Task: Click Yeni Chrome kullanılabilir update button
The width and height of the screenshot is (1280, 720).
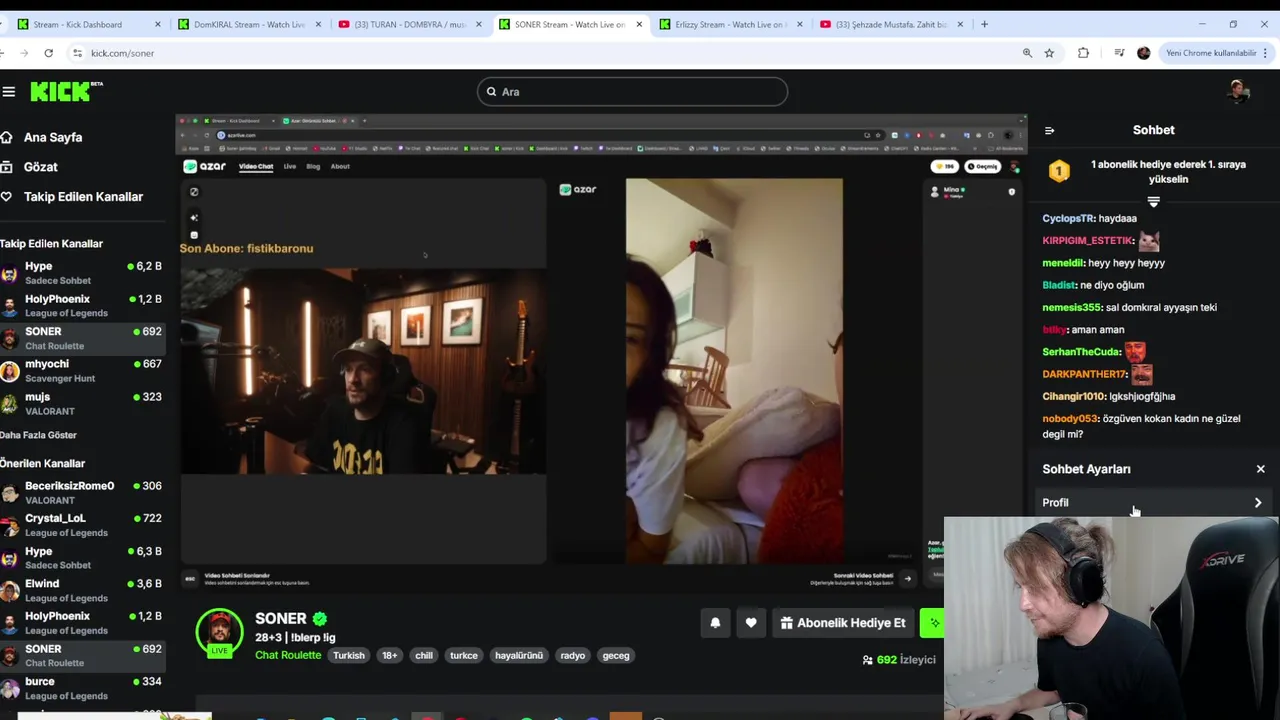Action: click(1211, 53)
